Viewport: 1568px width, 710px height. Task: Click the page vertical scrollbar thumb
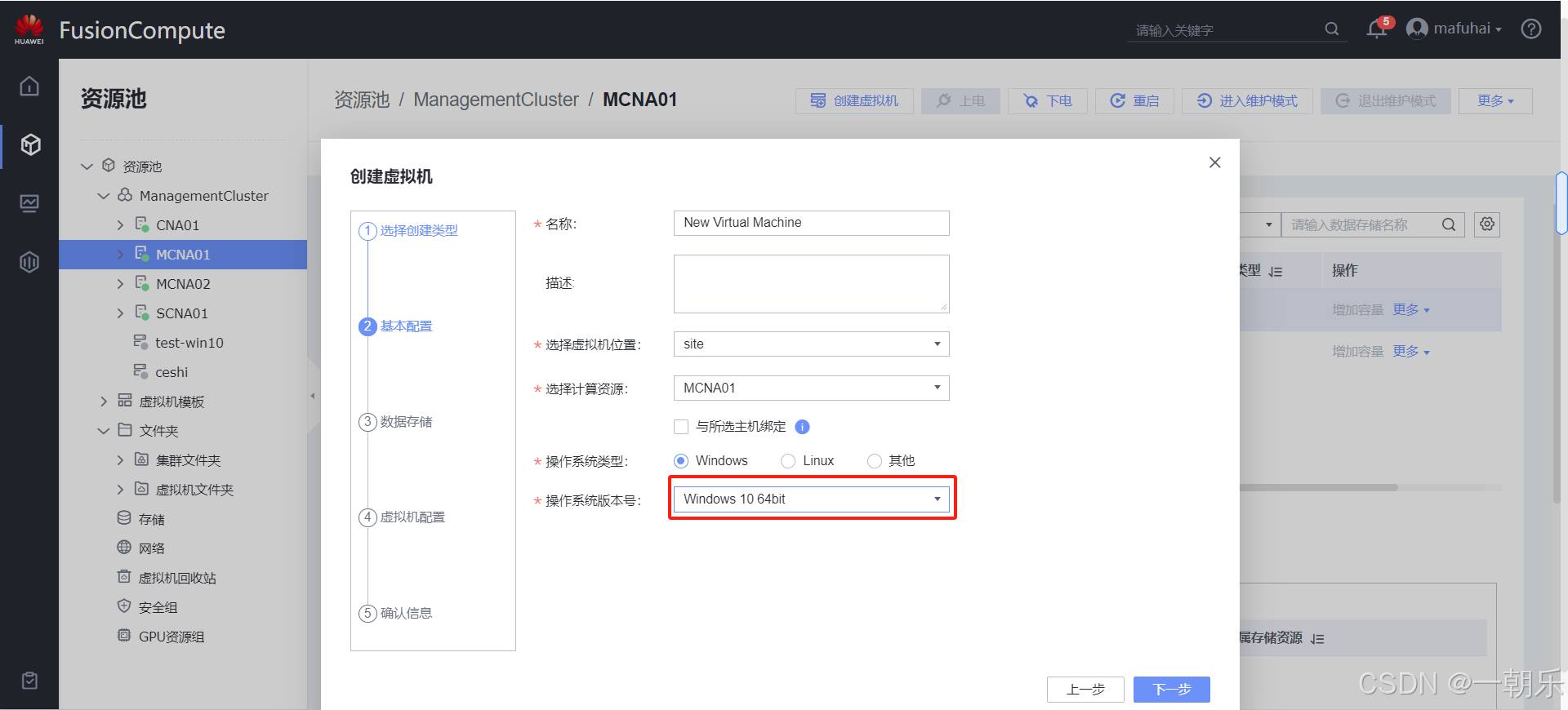[x=1562, y=202]
